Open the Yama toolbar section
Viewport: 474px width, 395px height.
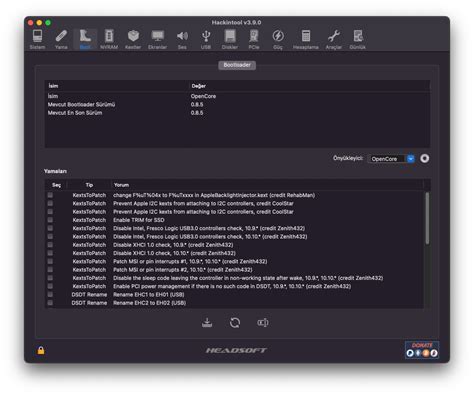61,39
